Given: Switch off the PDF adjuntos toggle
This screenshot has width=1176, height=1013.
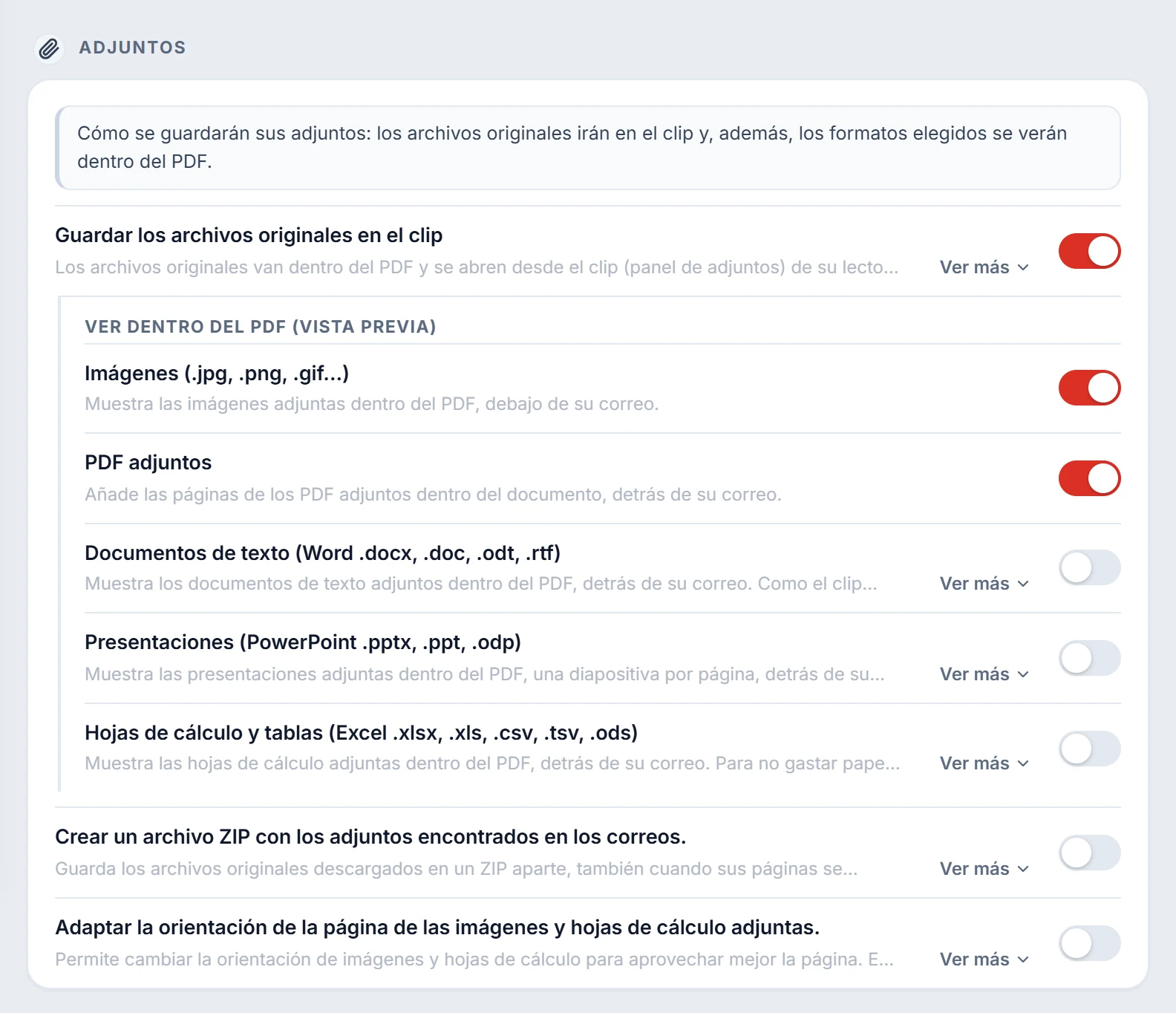Looking at the screenshot, I should point(1089,478).
